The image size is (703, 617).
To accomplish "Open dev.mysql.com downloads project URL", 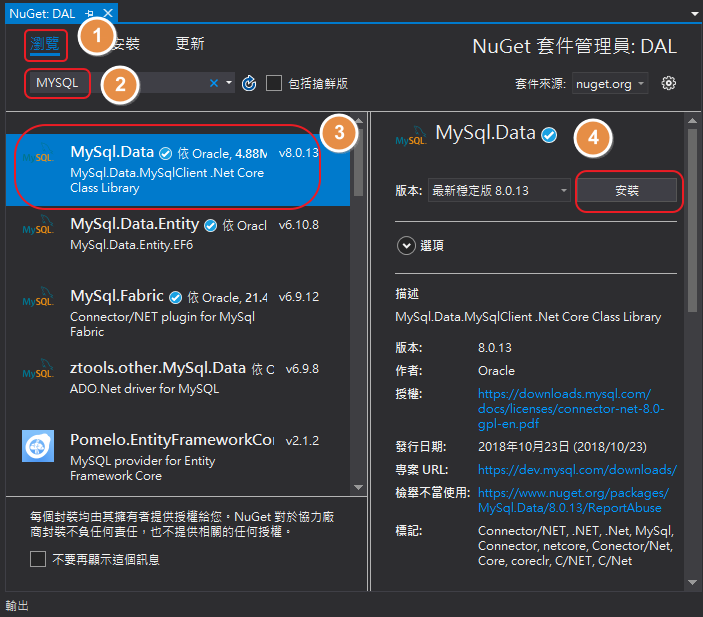I will [577, 469].
